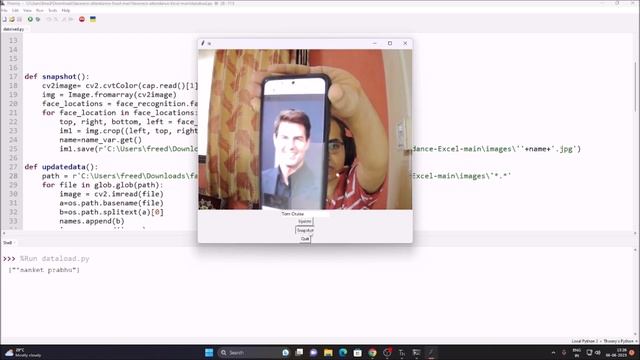Open the Tools menu in Thonny

pyautogui.click(x=53, y=10)
